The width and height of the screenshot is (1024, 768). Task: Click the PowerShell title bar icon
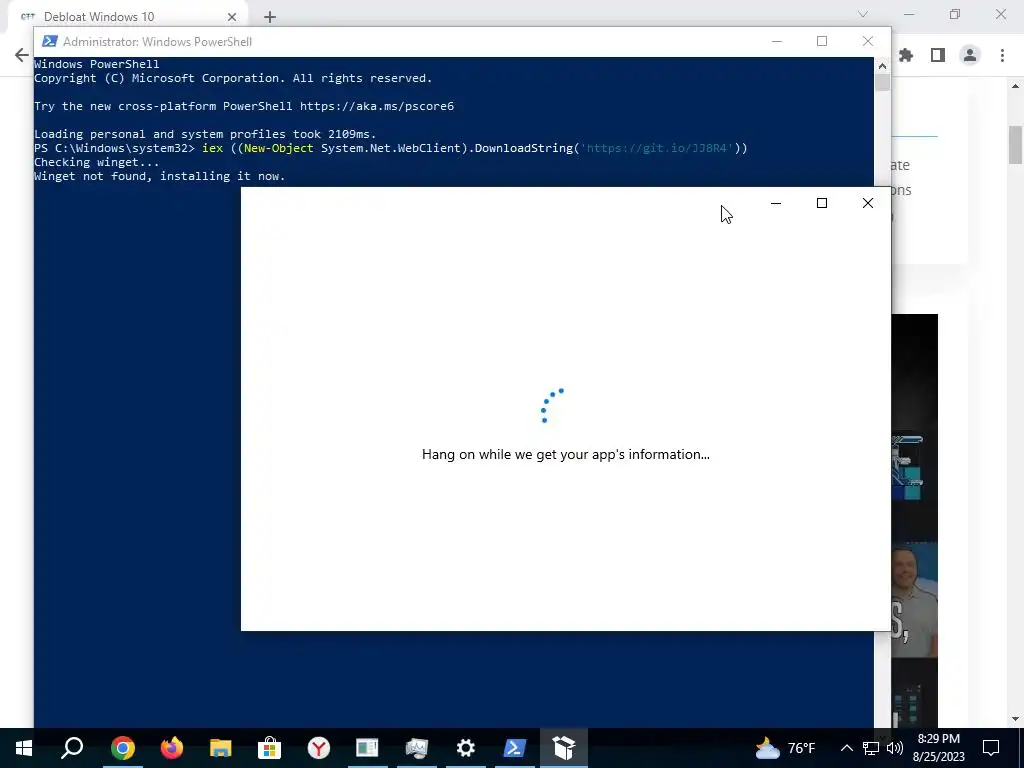pyautogui.click(x=49, y=41)
